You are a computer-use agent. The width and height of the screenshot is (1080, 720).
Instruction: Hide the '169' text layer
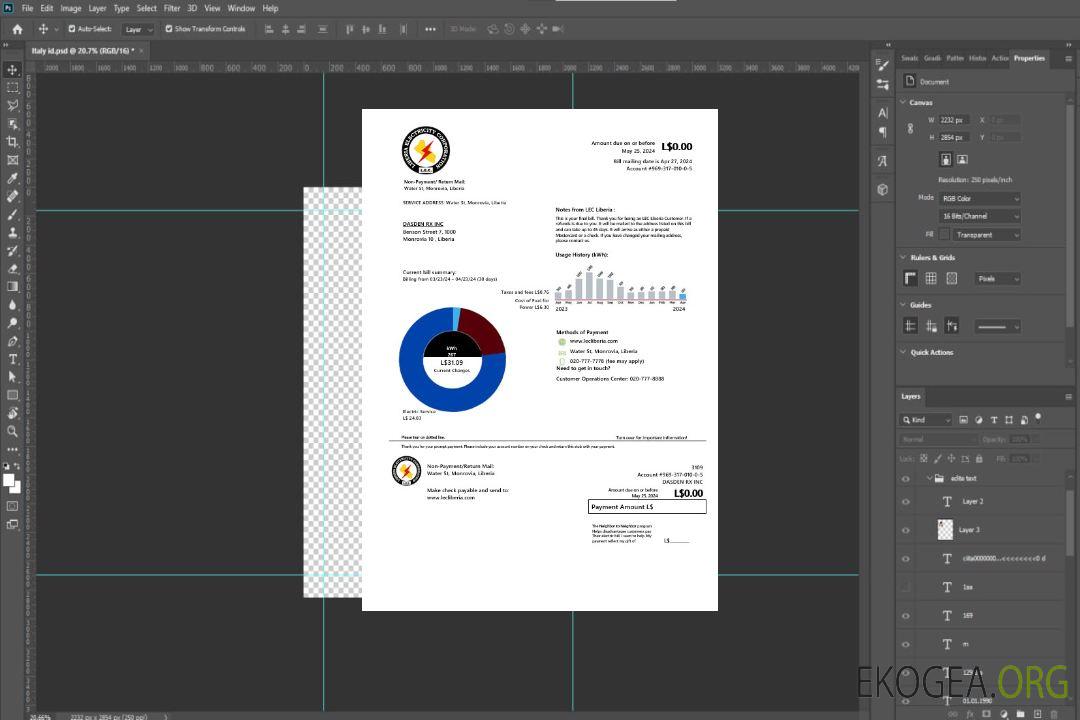pyautogui.click(x=906, y=617)
